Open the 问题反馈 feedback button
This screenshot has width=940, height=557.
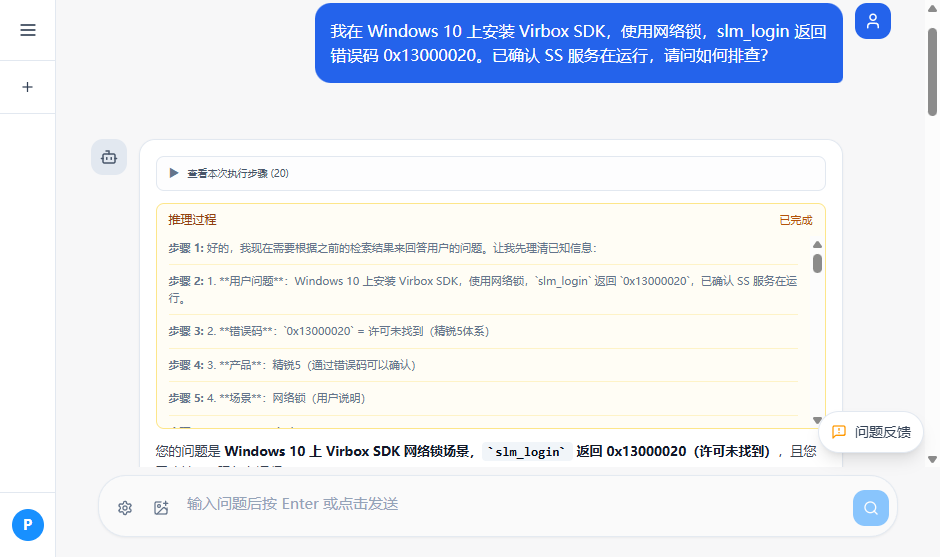871,432
